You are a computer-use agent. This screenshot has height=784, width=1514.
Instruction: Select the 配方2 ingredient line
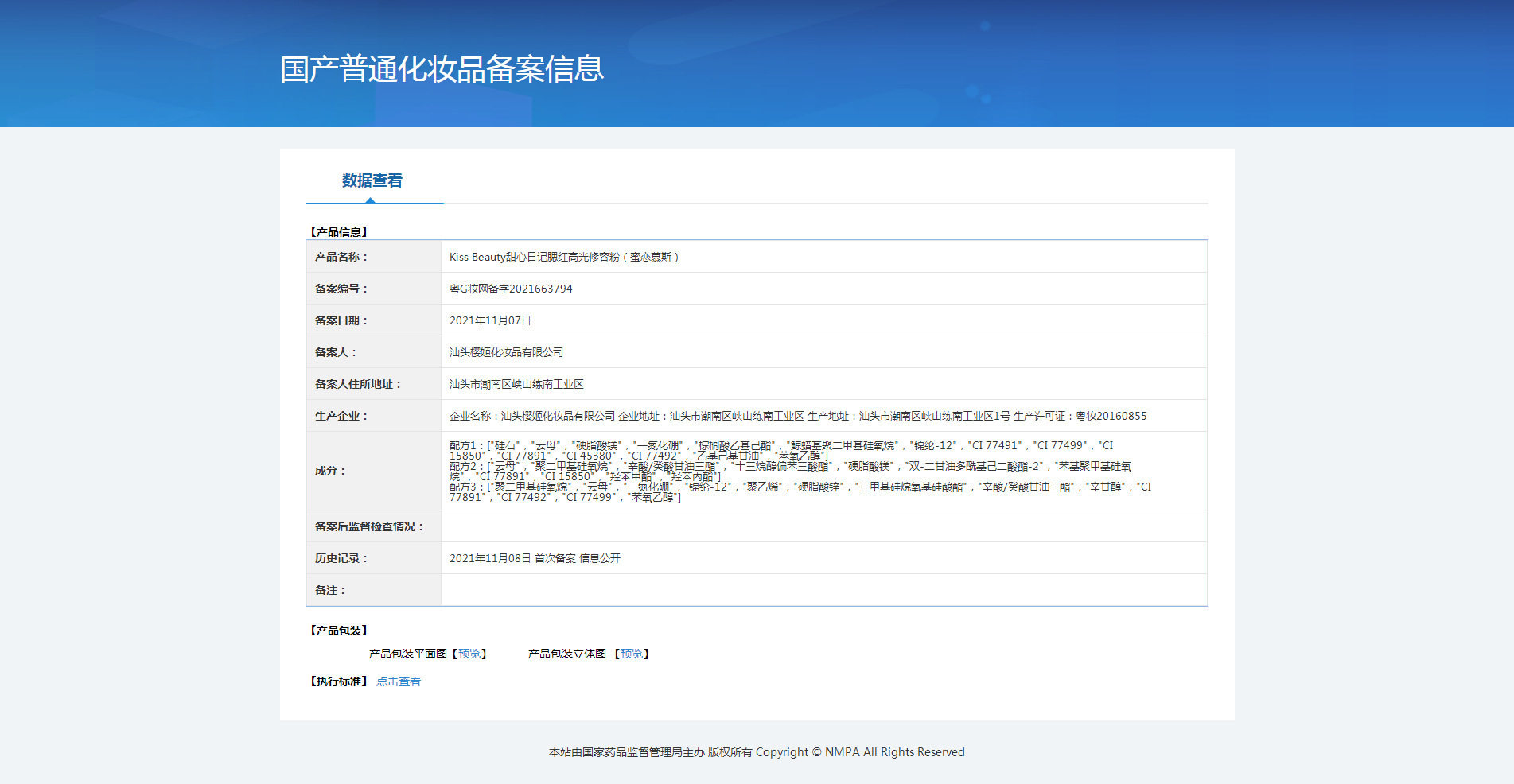pyautogui.click(x=790, y=472)
